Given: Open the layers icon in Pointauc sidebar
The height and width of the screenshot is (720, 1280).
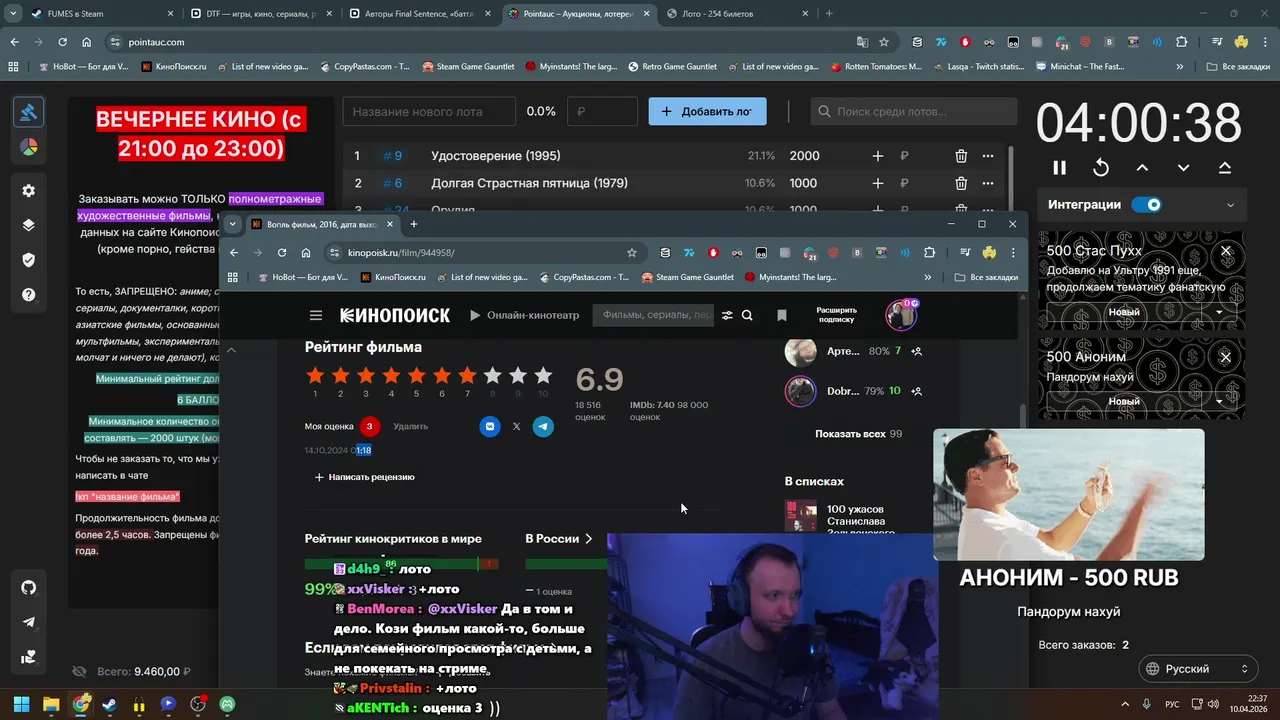Looking at the screenshot, I should click(29, 225).
